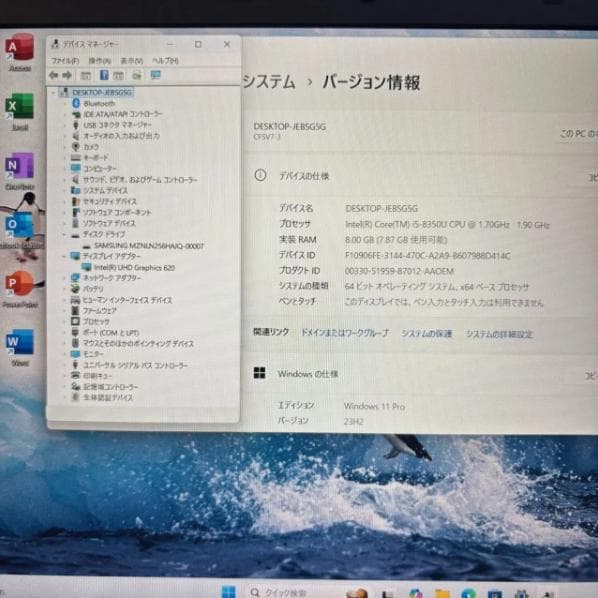The width and height of the screenshot is (598, 598).
Task: Open the Windows Start menu
Action: pyautogui.click(x=228, y=591)
